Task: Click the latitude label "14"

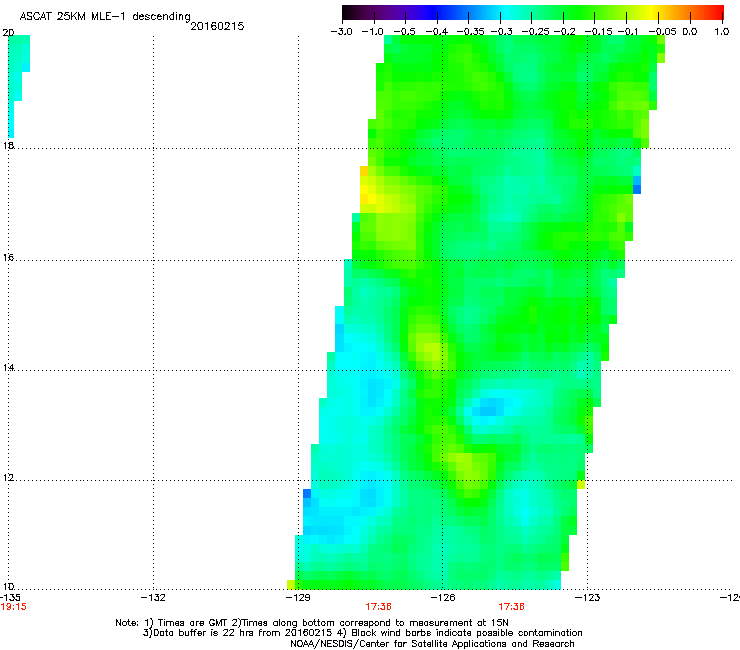Action: coord(8,367)
